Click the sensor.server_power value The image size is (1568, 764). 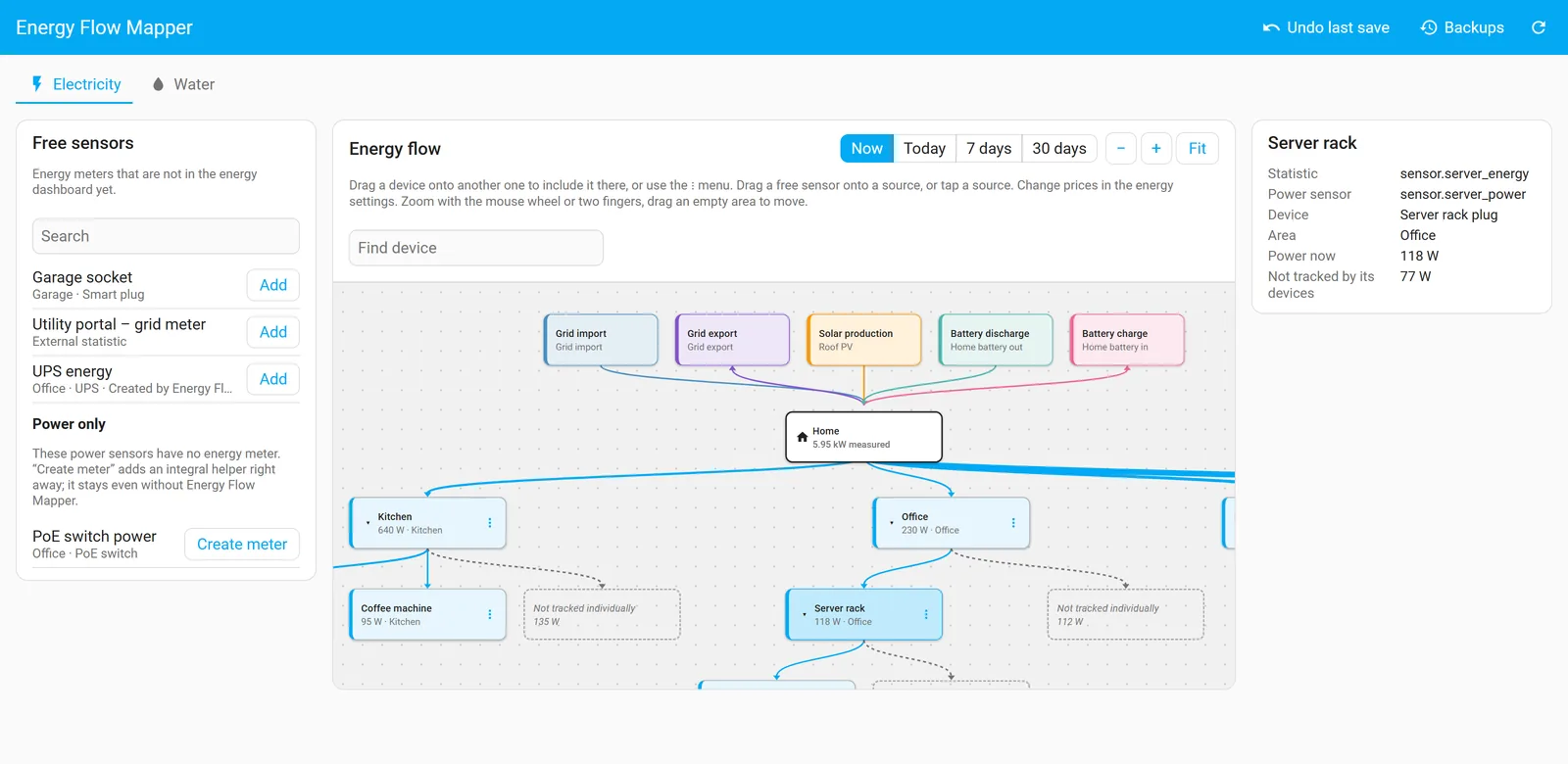1463,194
